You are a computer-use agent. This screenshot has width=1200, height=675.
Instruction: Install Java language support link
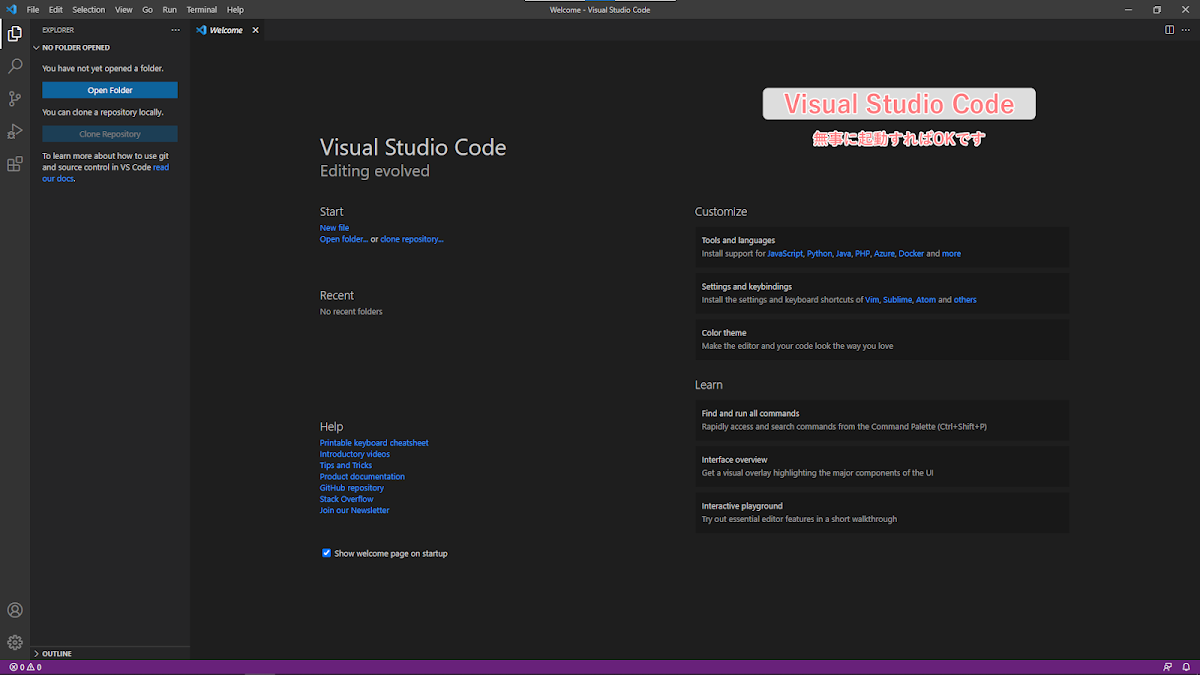[843, 254]
